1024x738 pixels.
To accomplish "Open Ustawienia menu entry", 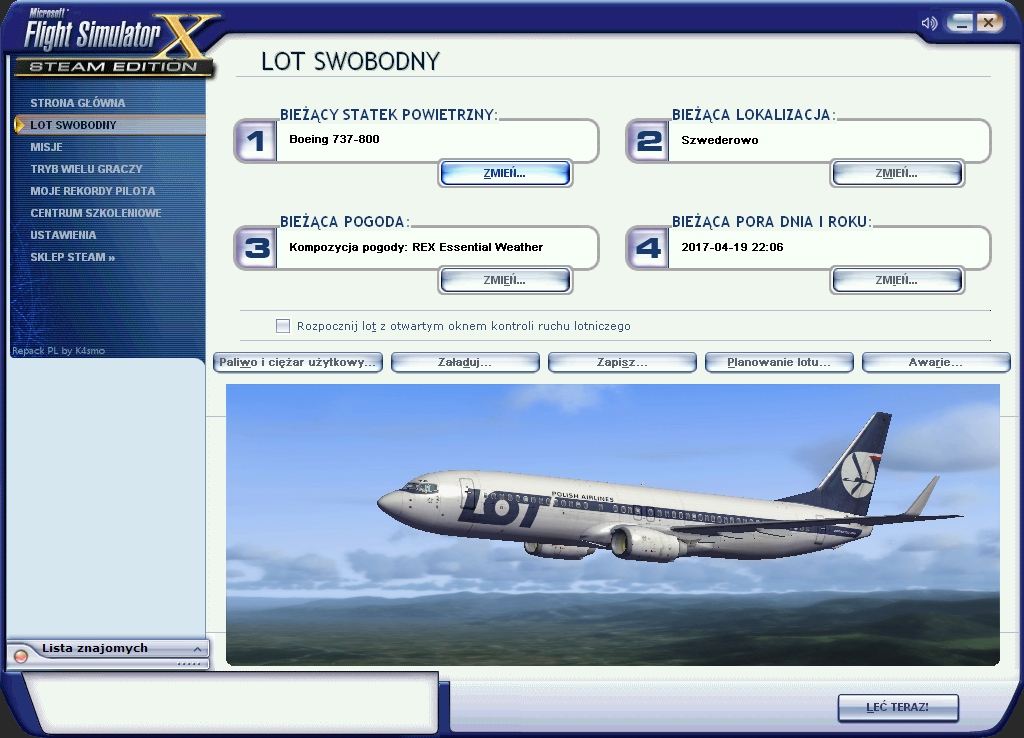I will [63, 235].
